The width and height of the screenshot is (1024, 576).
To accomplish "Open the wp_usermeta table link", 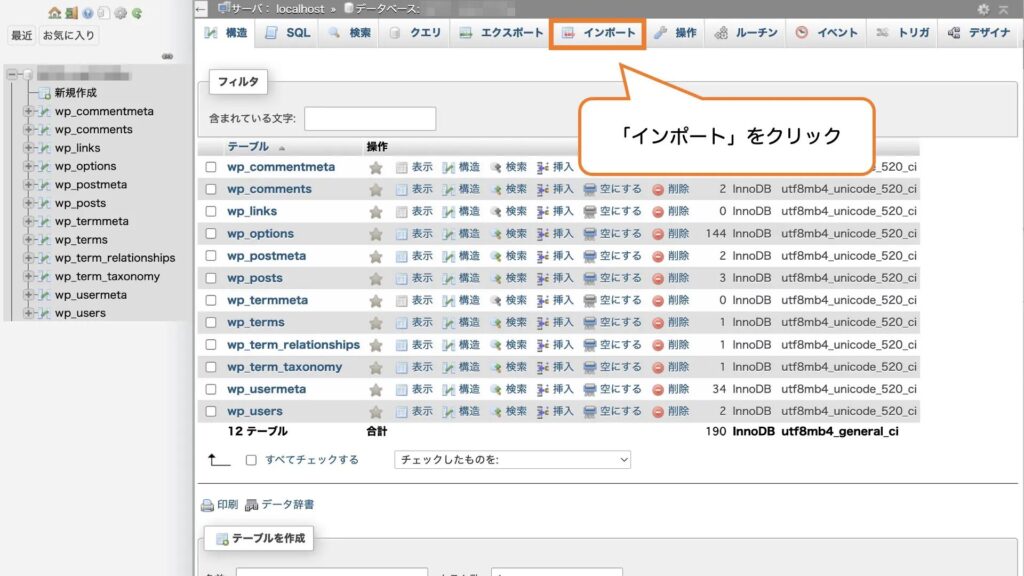I will coord(266,389).
